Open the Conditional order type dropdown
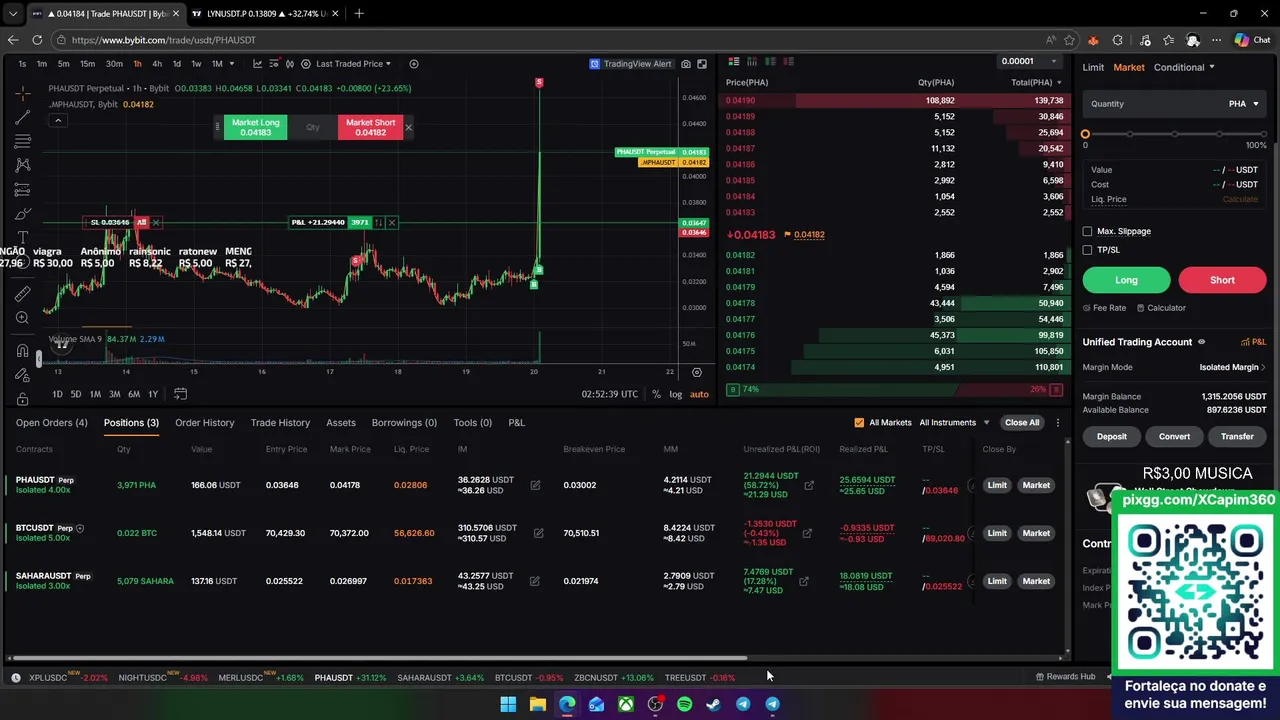 pyautogui.click(x=1184, y=68)
